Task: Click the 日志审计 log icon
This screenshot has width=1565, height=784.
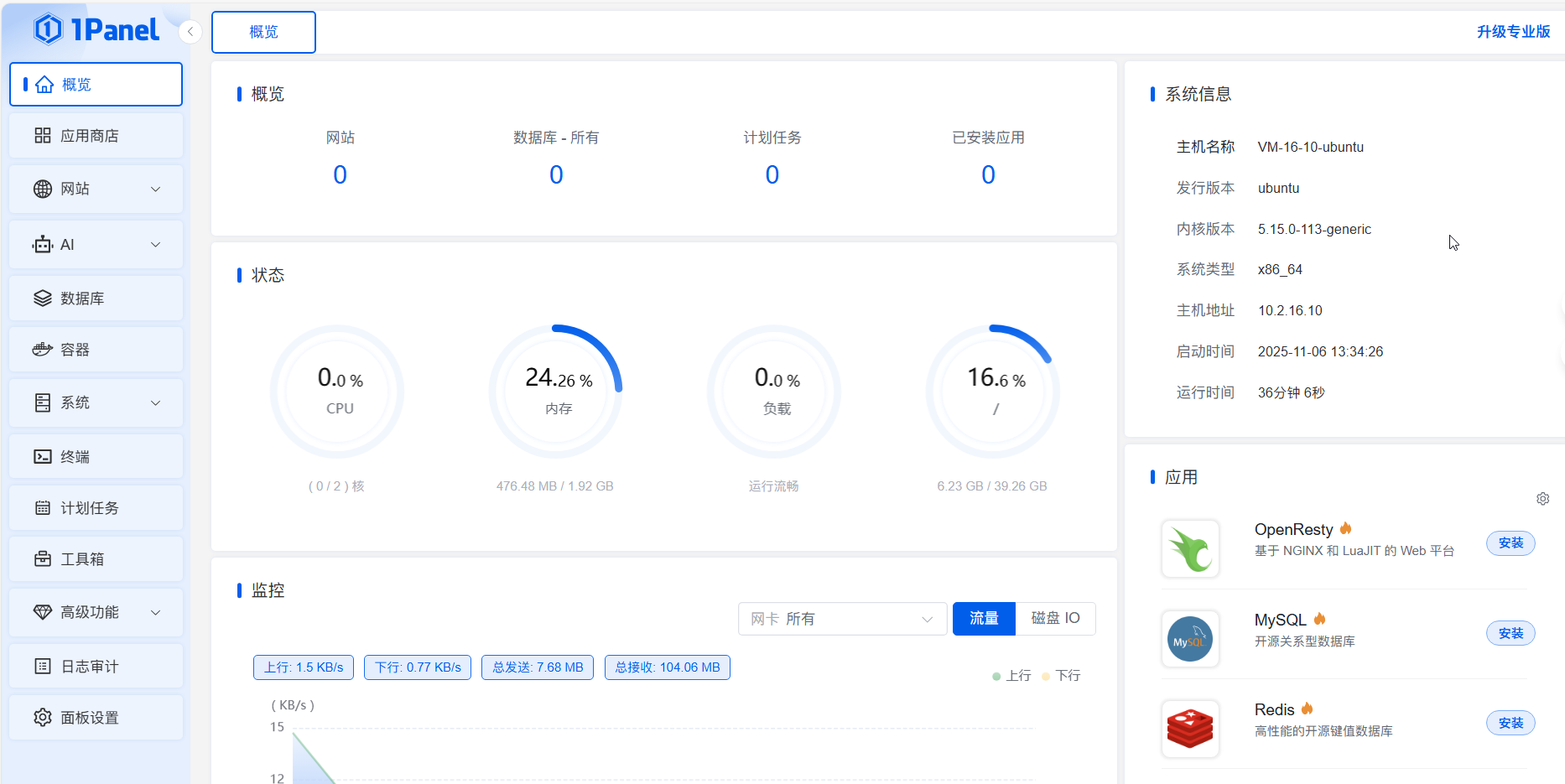Action: pos(43,667)
